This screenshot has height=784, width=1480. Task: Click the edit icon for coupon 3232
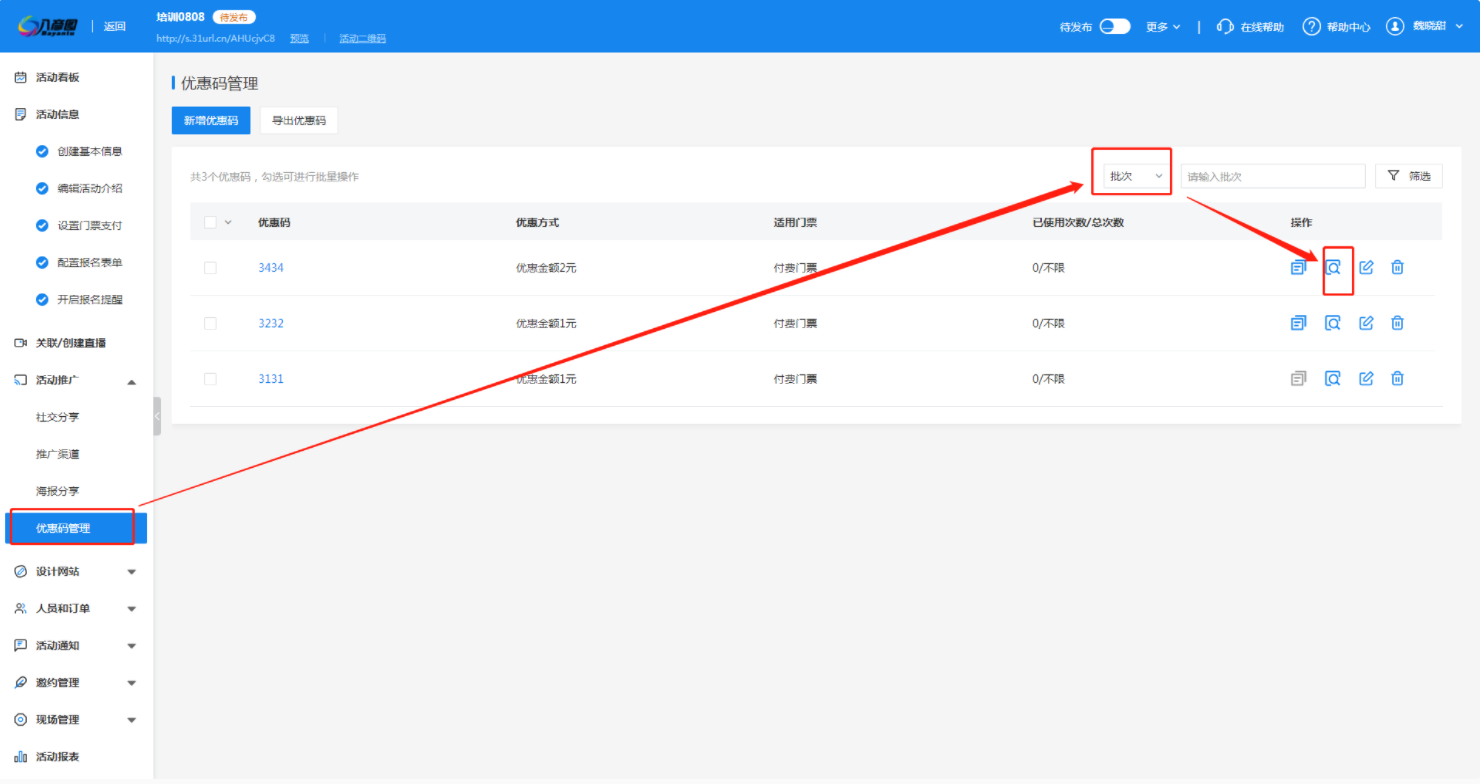click(x=1366, y=323)
